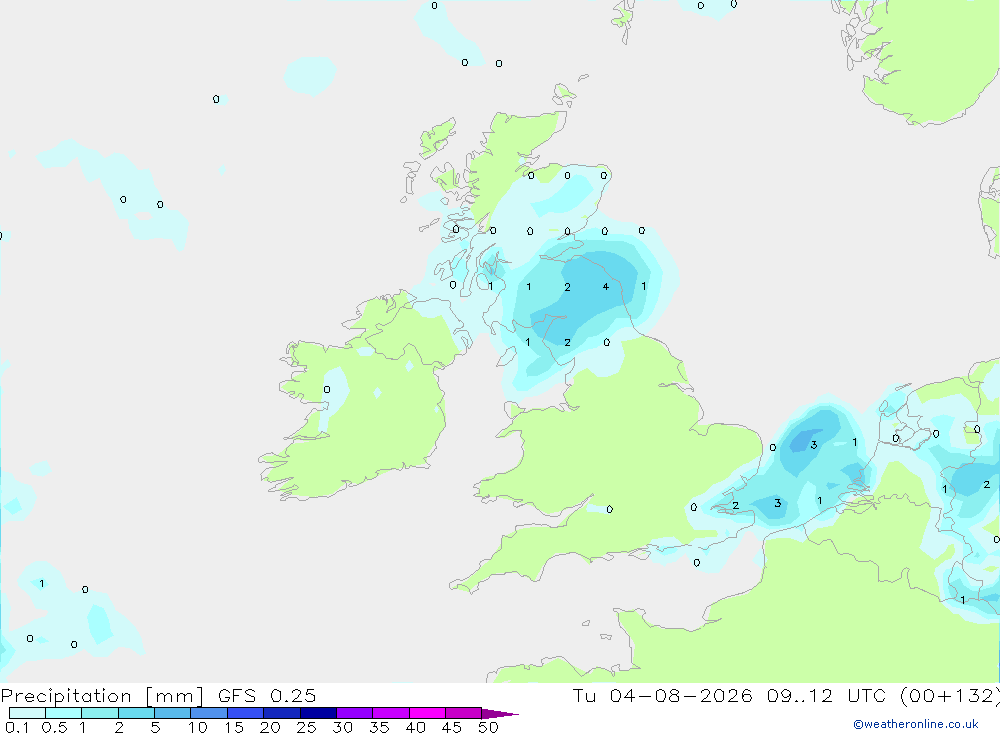Click the '45' legend scale label
Screen dimensions: 1000x733
(452, 727)
